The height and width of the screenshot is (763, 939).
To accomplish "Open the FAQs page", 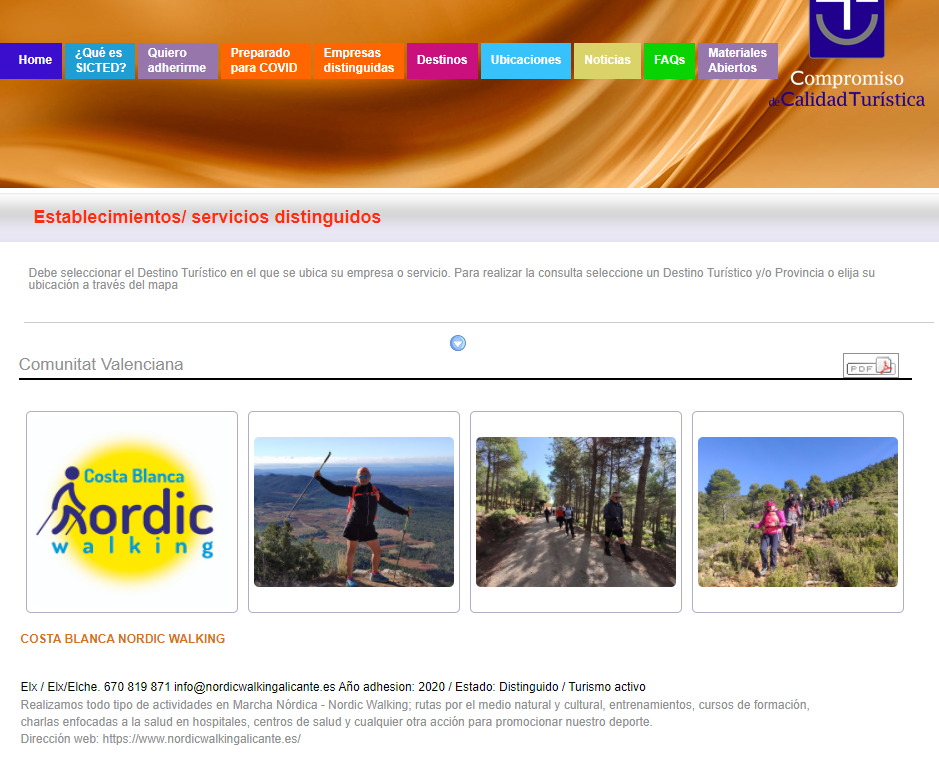I will 670,60.
